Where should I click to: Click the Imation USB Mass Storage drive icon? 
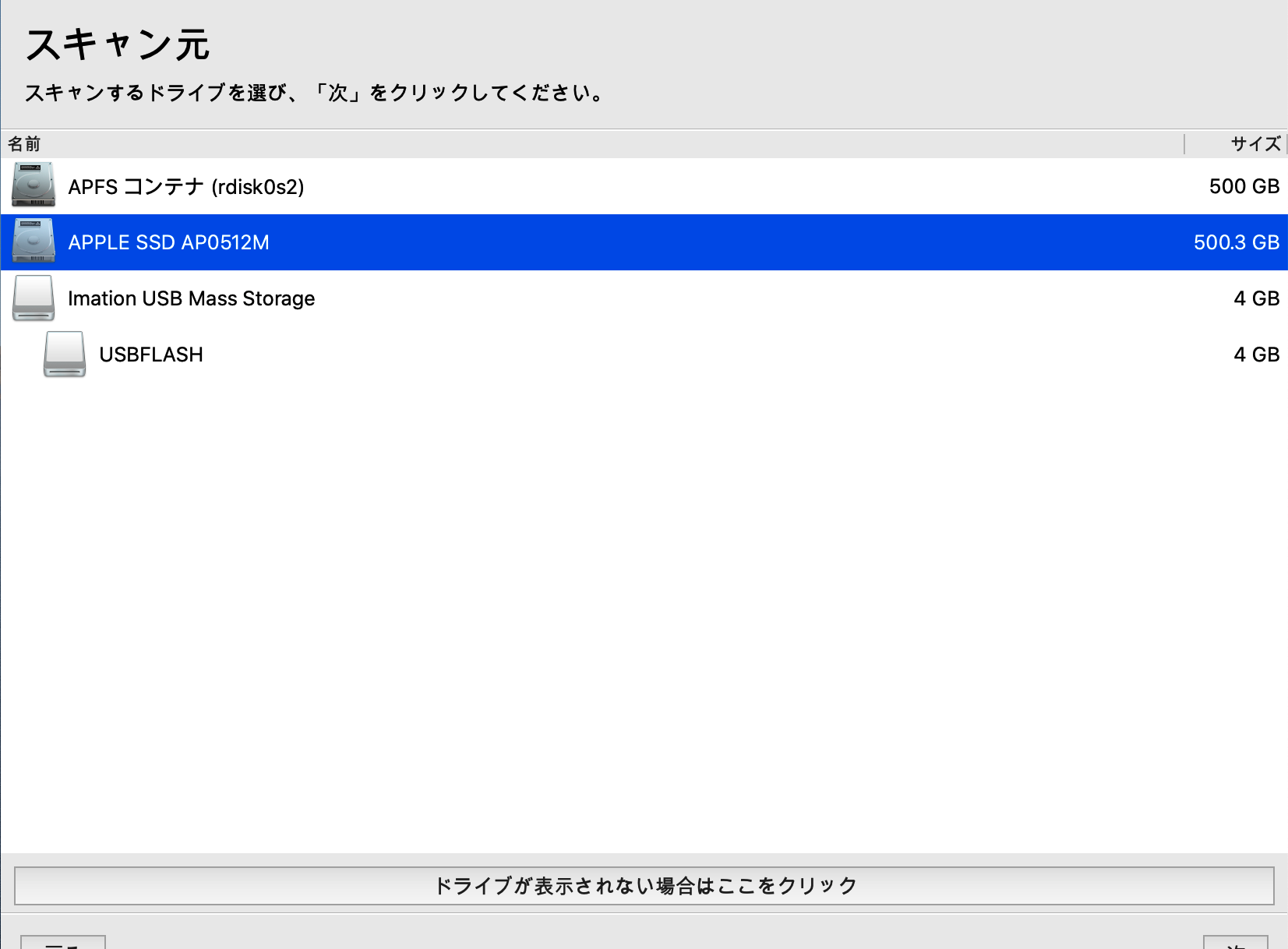pyautogui.click(x=34, y=298)
